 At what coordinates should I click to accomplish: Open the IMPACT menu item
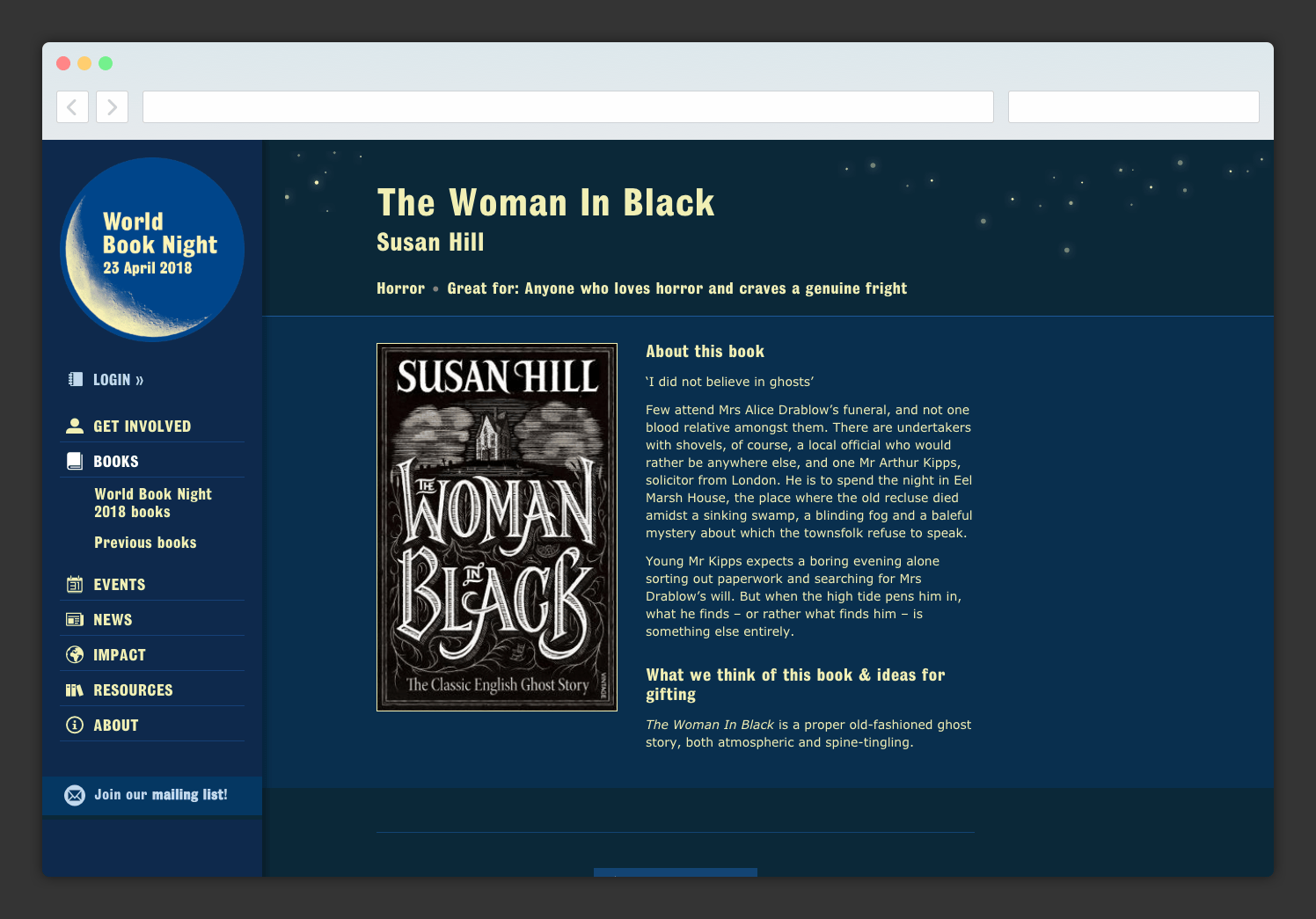click(x=120, y=655)
